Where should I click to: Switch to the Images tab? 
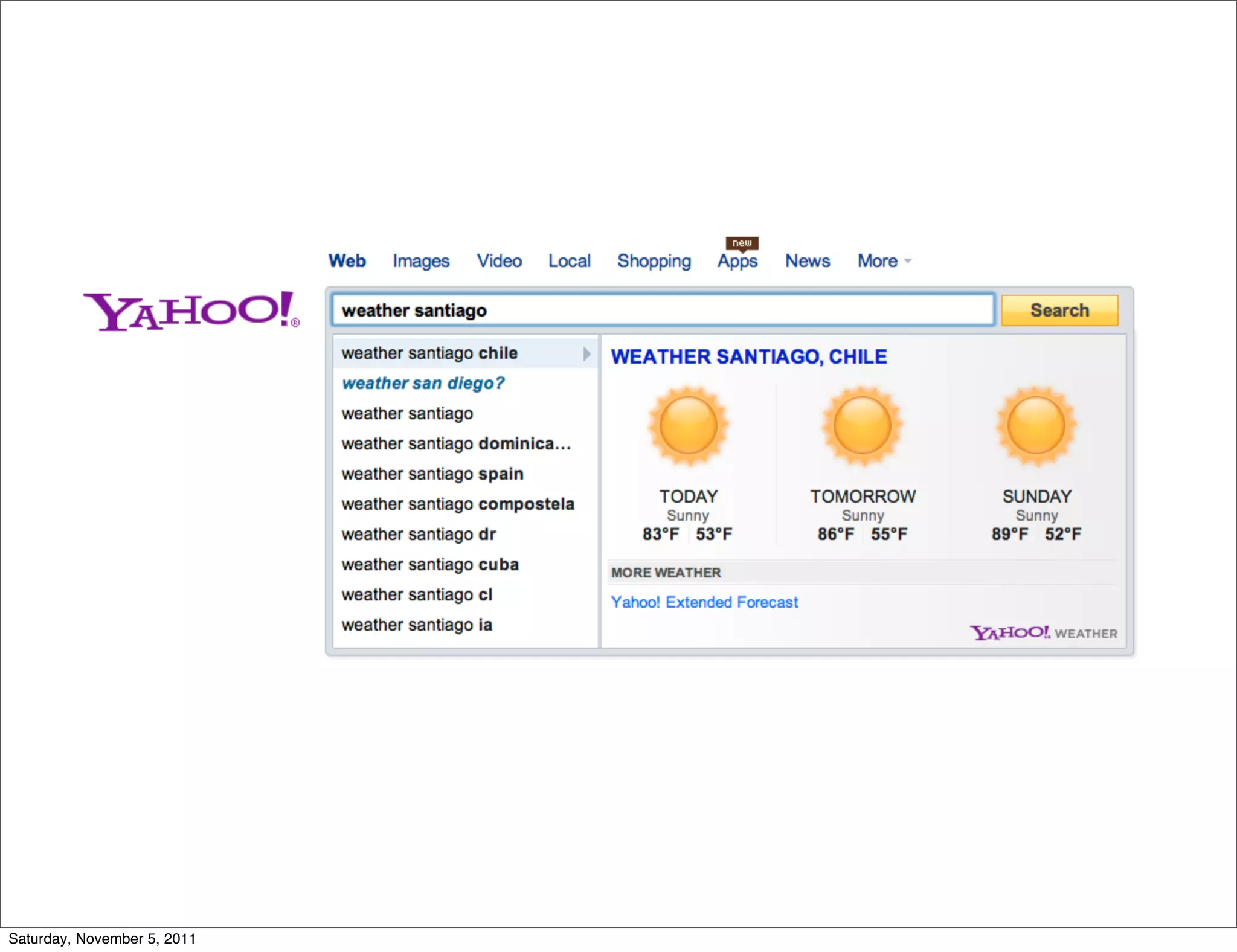[421, 261]
